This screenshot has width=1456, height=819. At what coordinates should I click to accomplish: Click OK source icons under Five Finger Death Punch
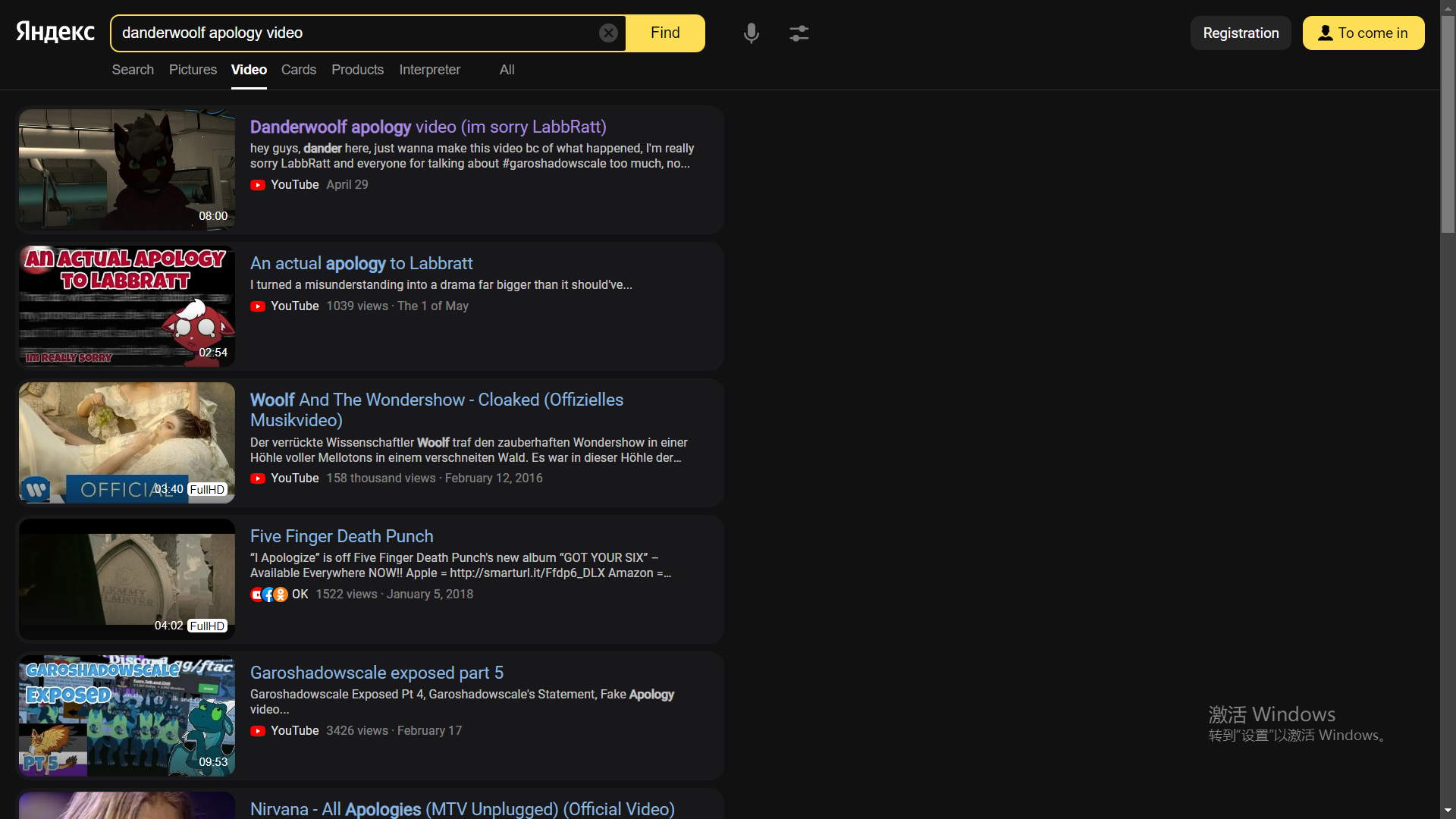tap(269, 595)
